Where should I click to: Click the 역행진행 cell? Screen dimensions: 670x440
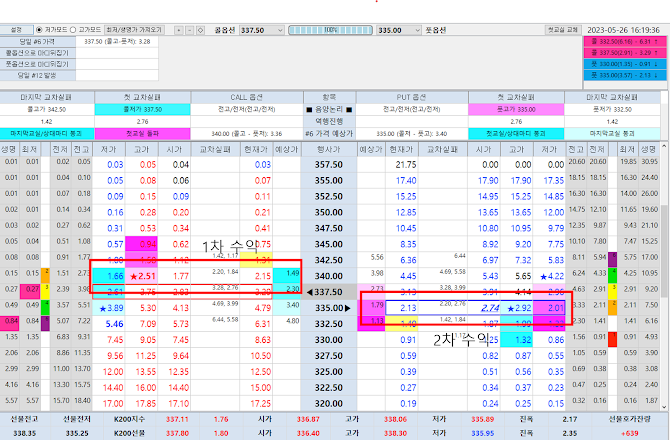tap(329, 121)
